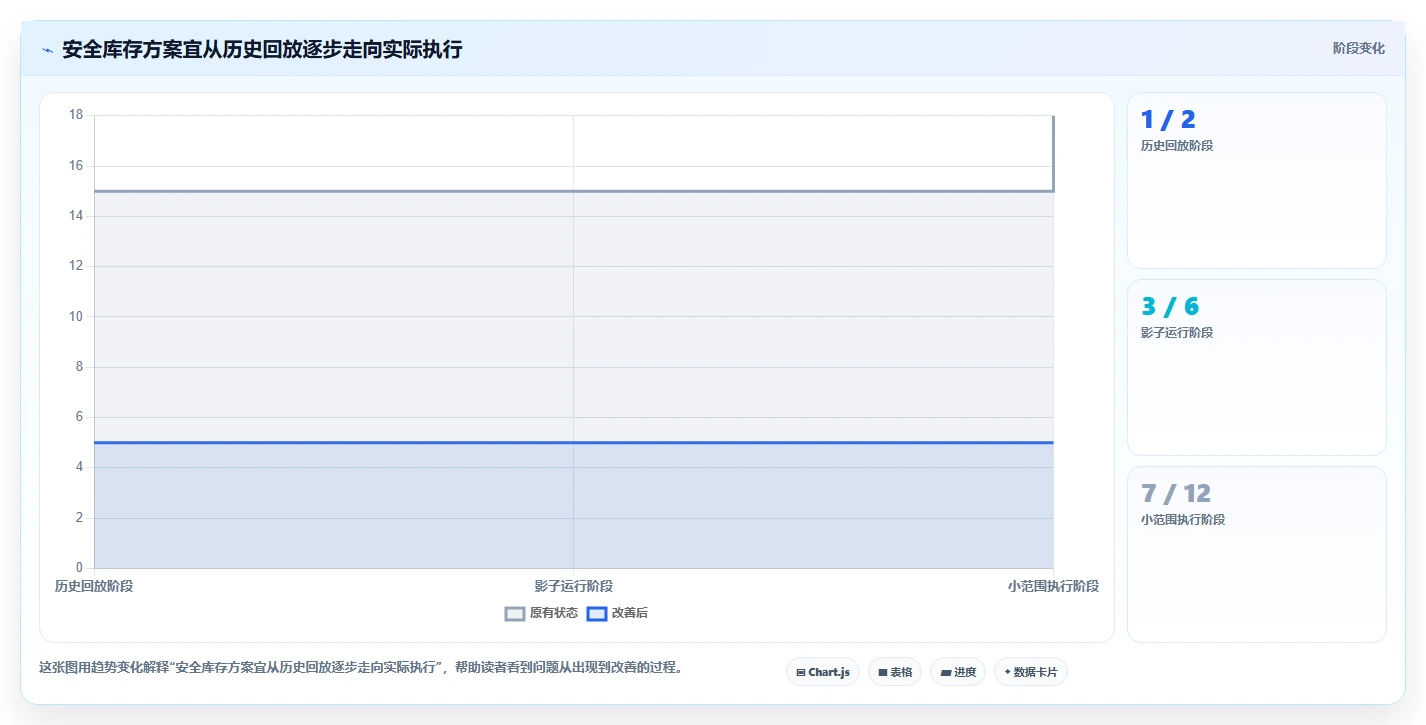This screenshot has height=725, width=1426.
Task: Click the 小范围执行阶段 x-axis label
Action: click(1053, 586)
